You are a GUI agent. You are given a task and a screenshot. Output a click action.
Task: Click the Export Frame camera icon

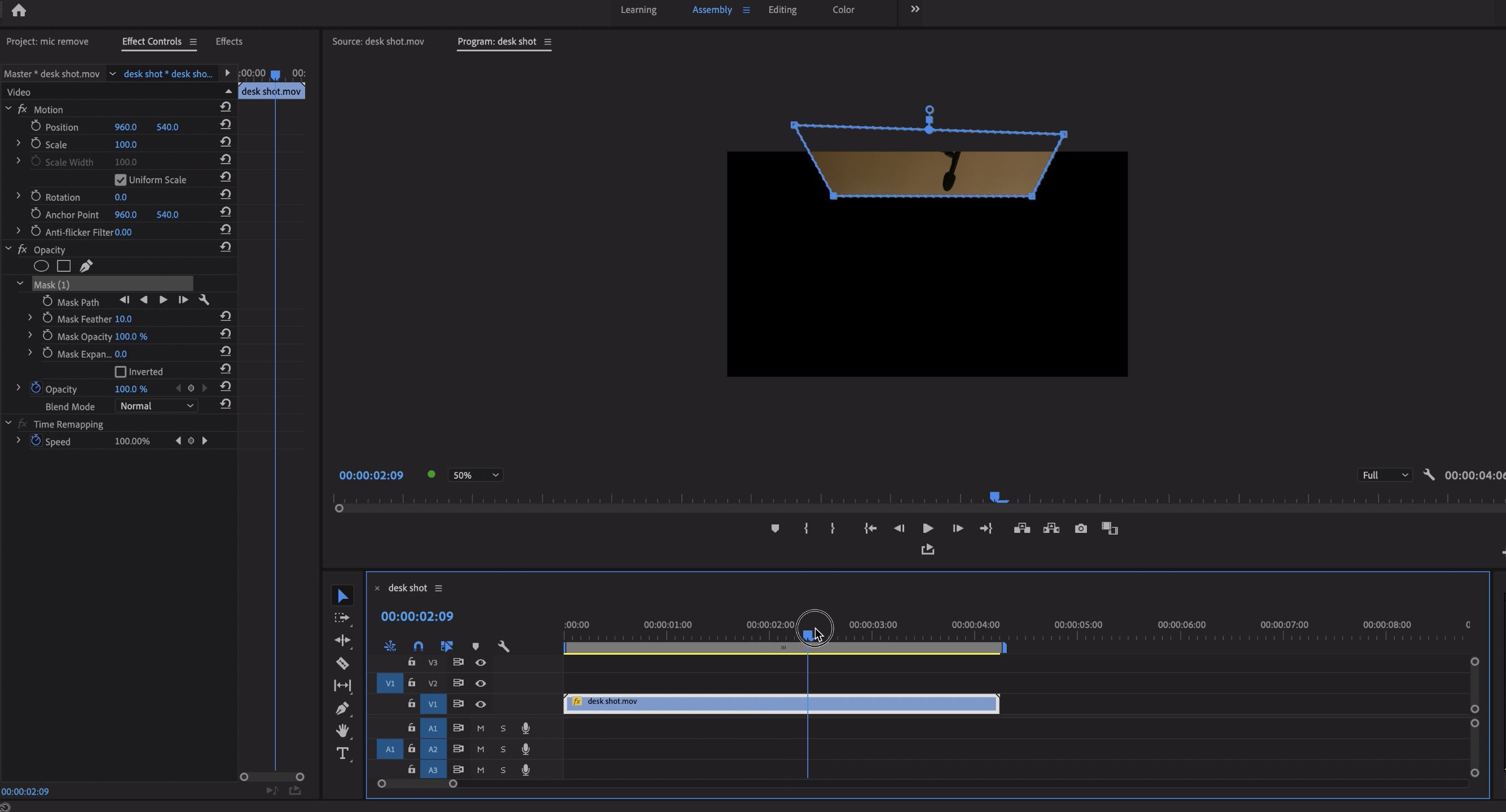tap(1080, 528)
